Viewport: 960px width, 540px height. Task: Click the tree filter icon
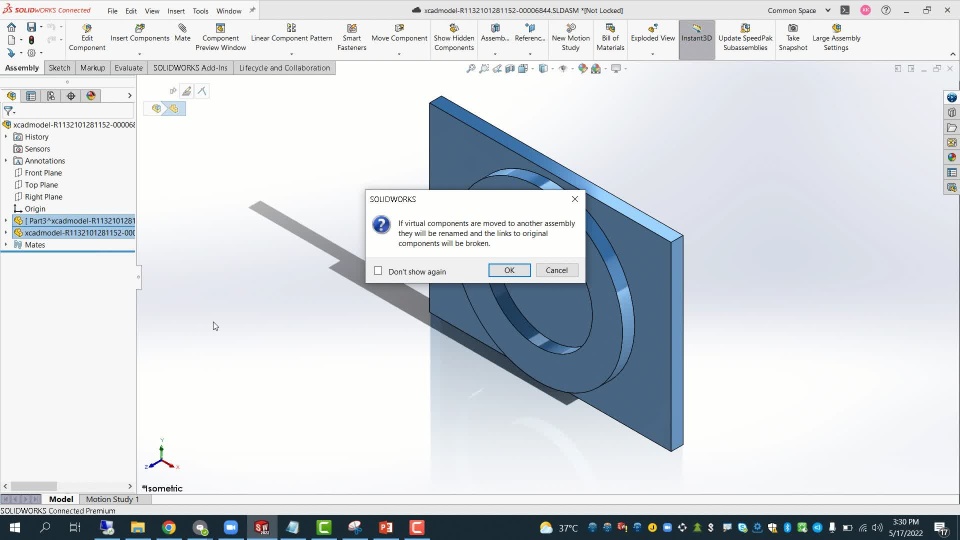[9, 111]
